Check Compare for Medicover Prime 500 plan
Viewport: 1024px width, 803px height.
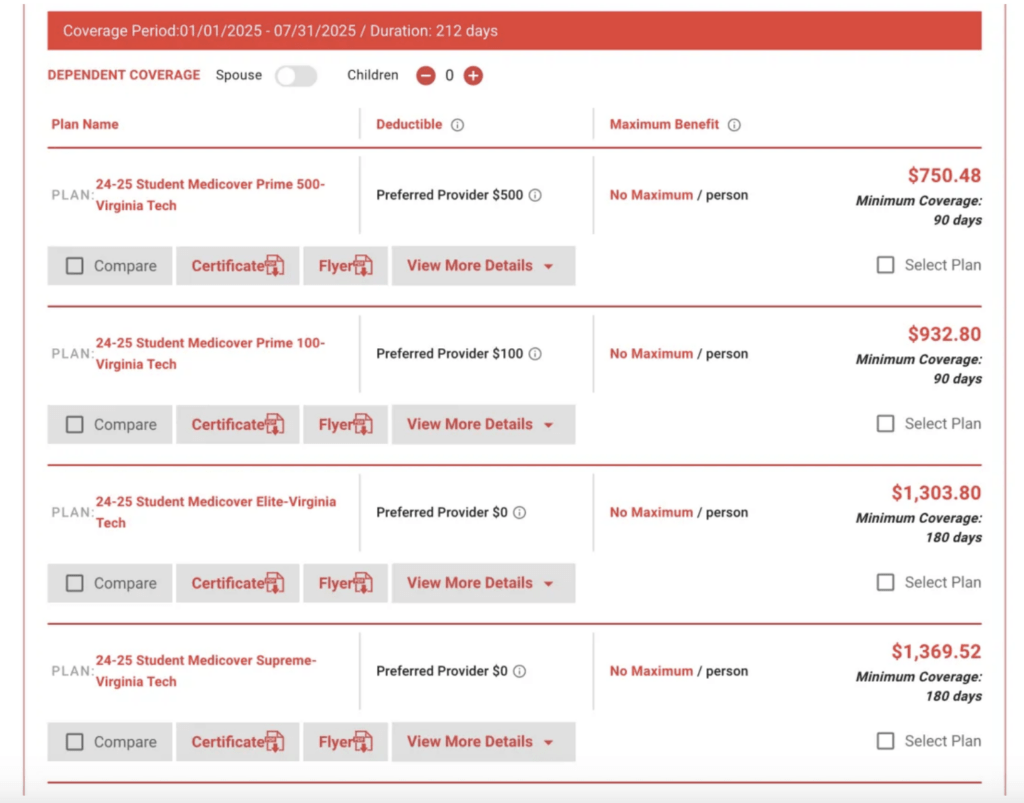[74, 266]
